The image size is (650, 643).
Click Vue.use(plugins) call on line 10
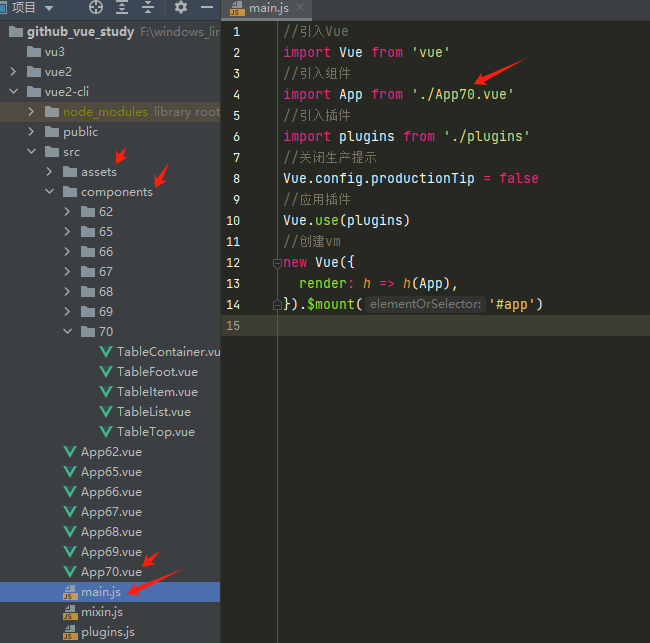point(347,220)
